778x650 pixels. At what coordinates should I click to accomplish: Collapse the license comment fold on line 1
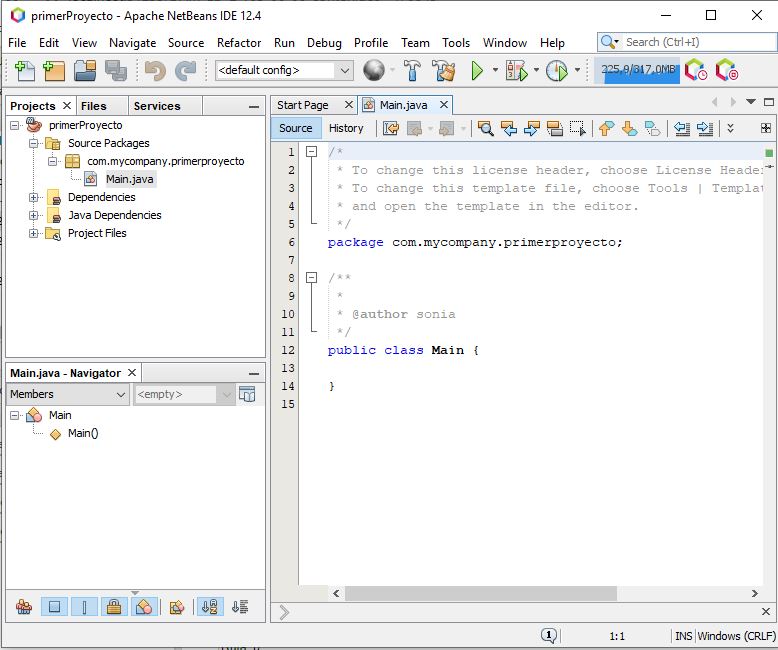coord(311,151)
